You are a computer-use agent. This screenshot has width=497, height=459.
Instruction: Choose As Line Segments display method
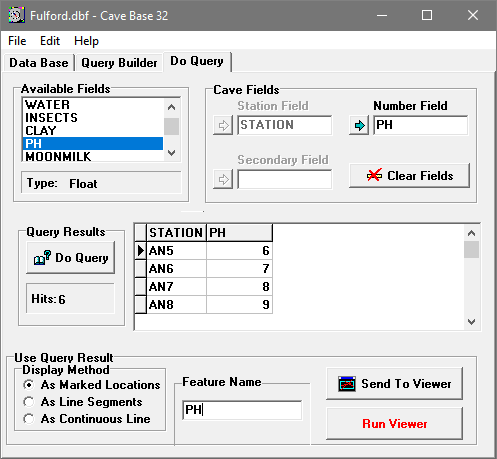point(83,402)
